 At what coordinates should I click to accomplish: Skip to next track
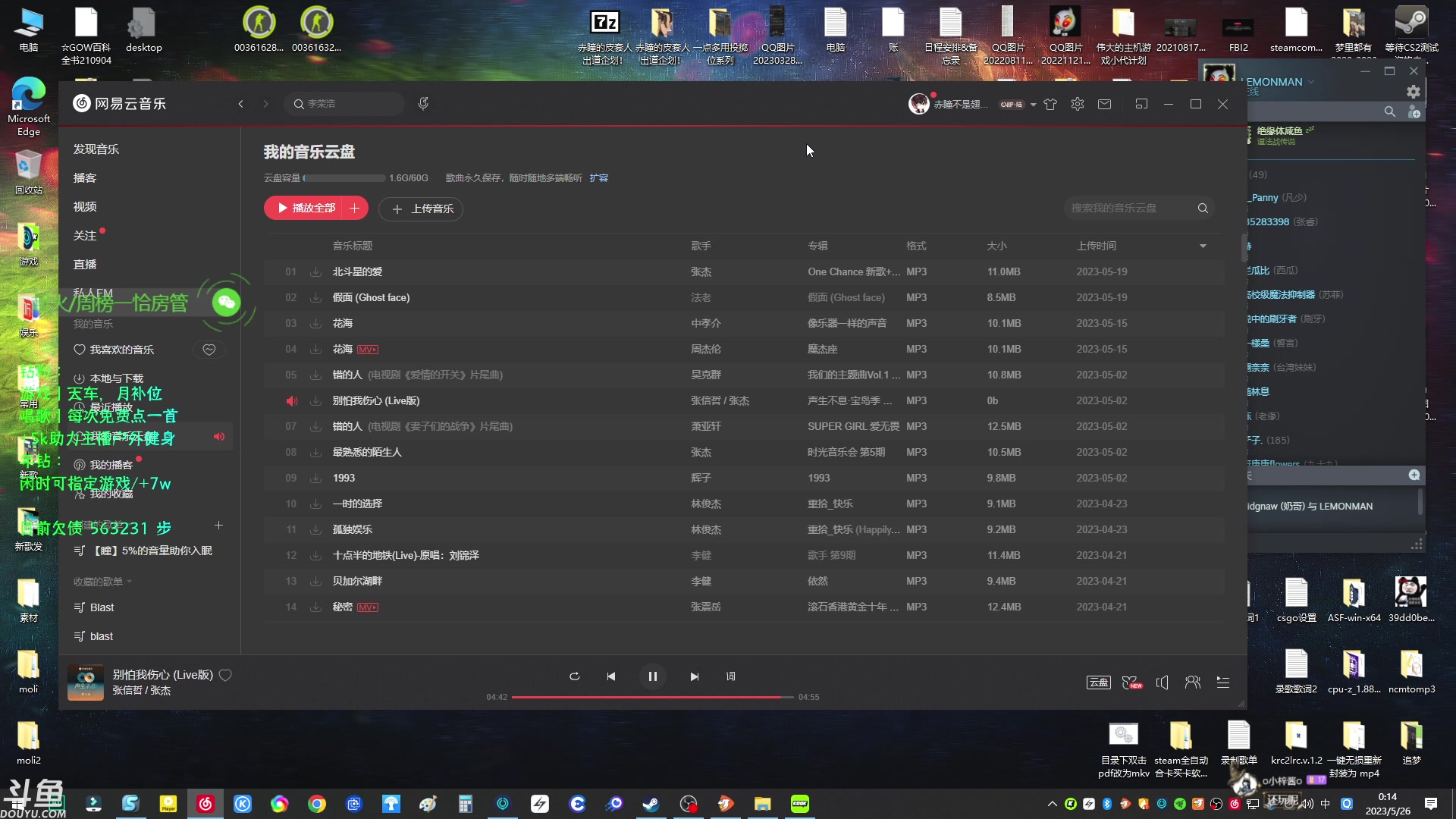coord(695,676)
